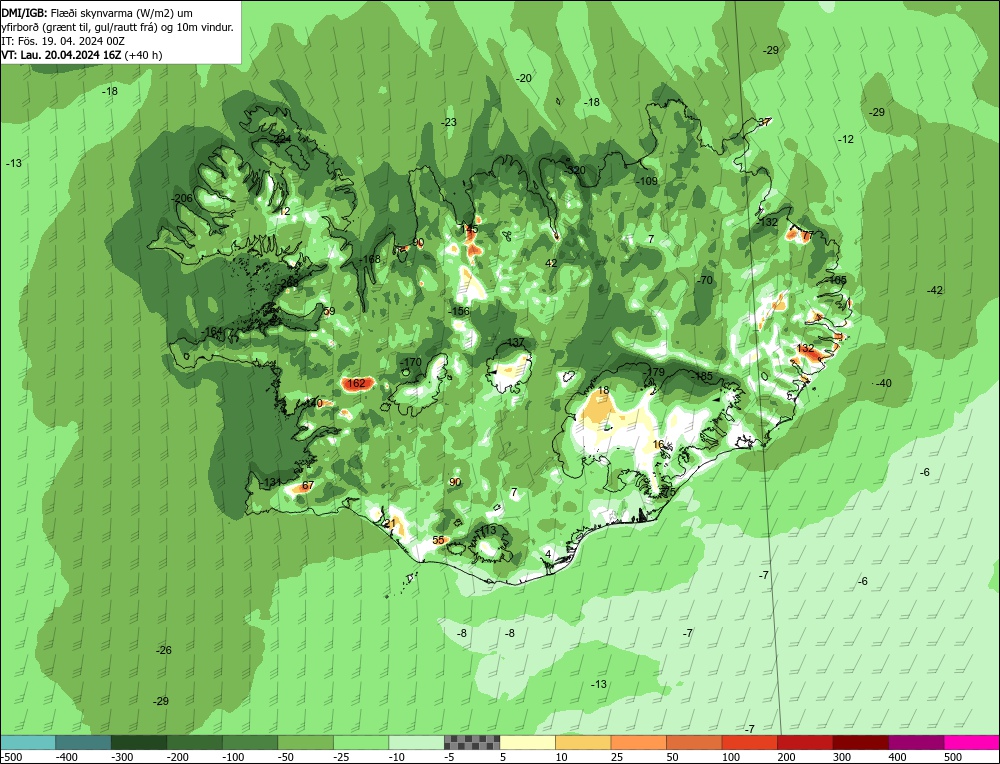Image resolution: width=1000 pixels, height=764 pixels.
Task: Click the '-23' value north of Iceland
Action: 449,122
